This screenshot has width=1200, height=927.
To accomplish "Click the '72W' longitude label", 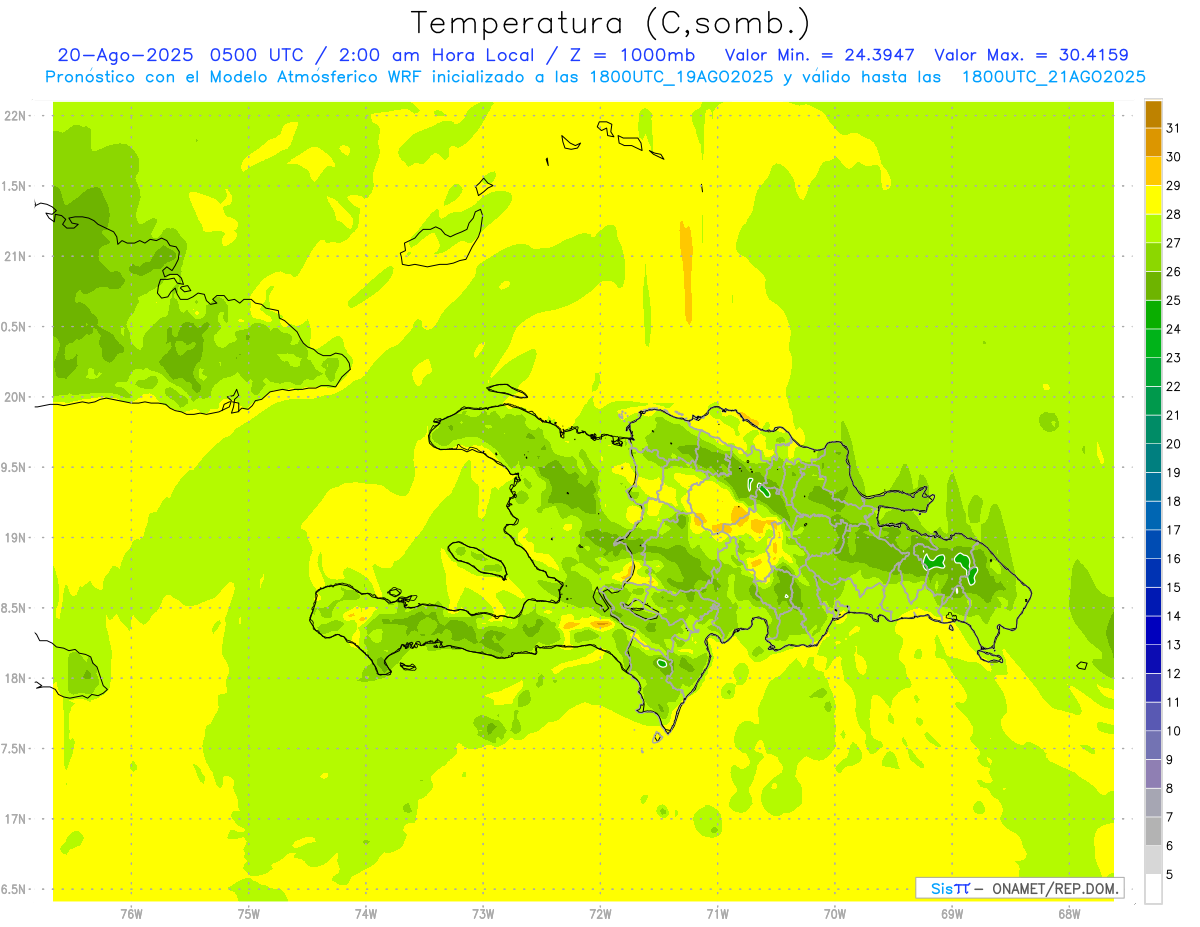I will pyautogui.click(x=600, y=914).
